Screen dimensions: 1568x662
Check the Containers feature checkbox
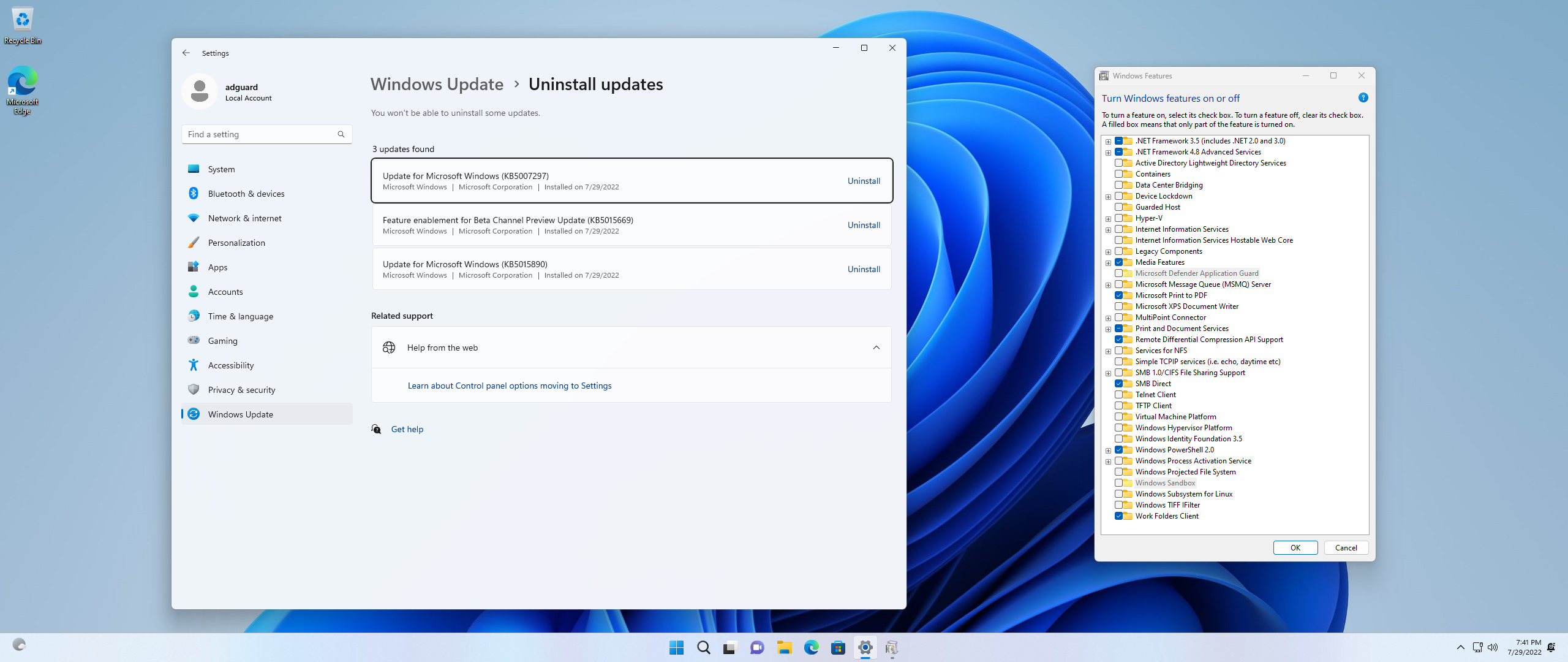coord(1118,174)
